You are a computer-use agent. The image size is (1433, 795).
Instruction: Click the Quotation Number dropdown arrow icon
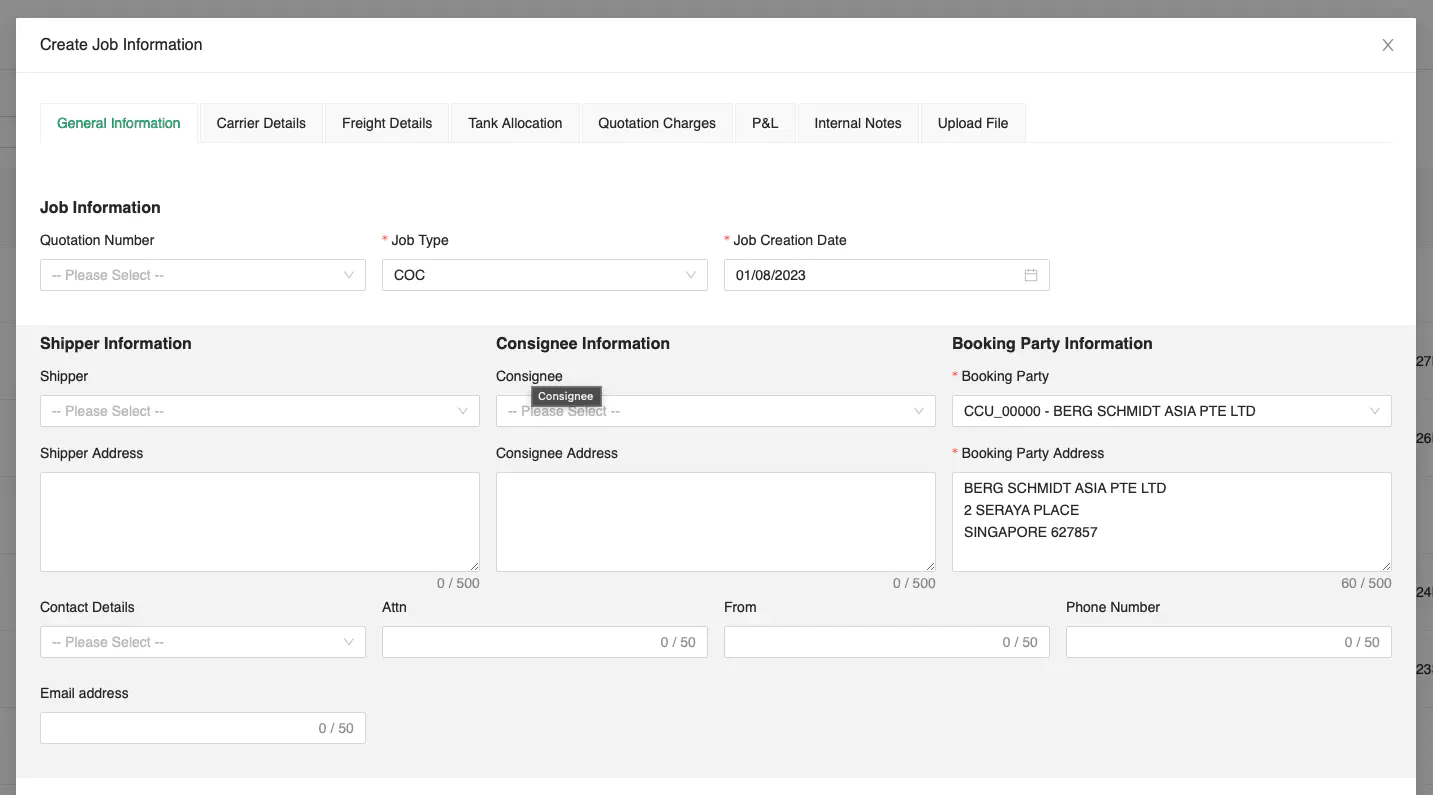click(x=348, y=275)
